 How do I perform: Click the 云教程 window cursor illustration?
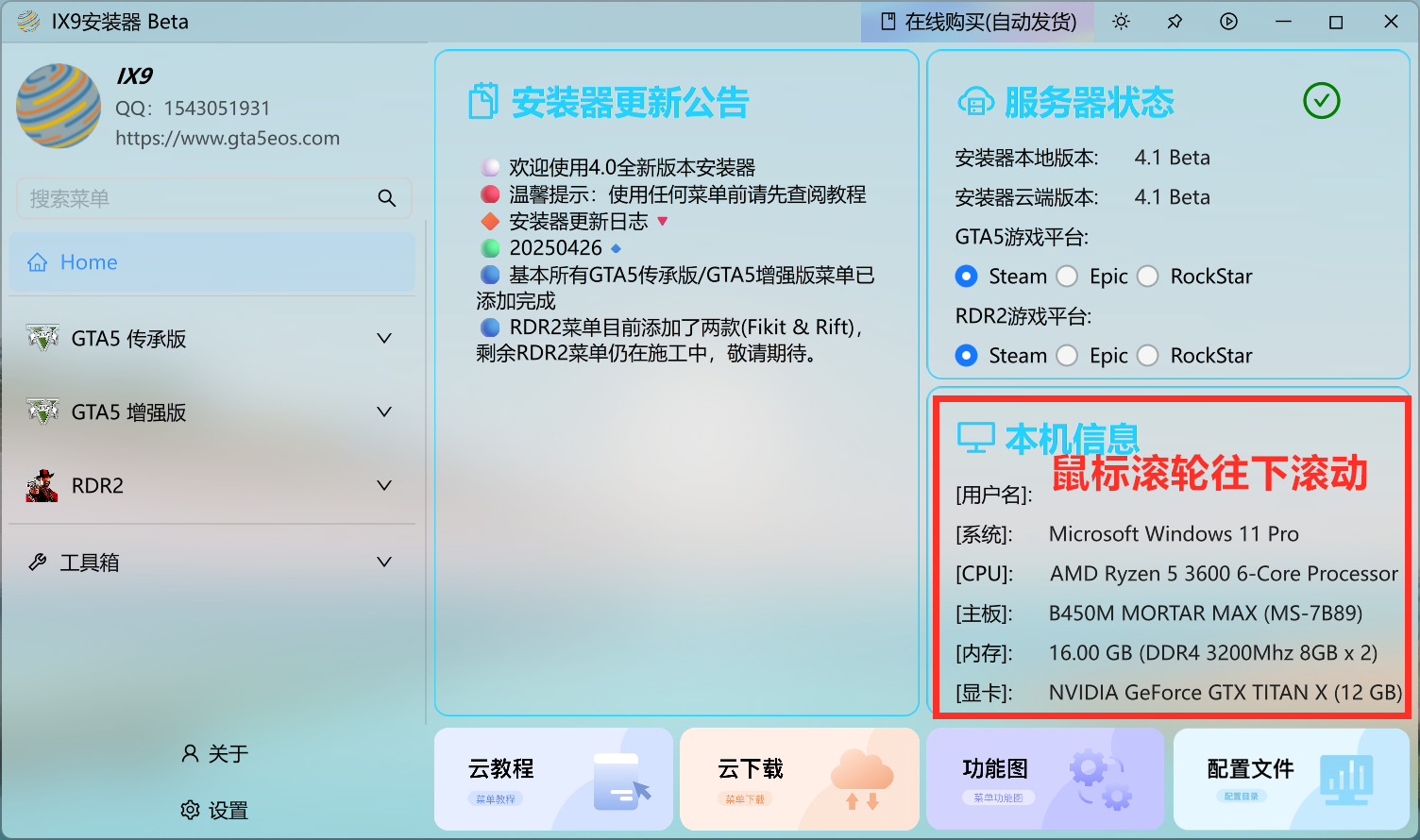tap(622, 781)
